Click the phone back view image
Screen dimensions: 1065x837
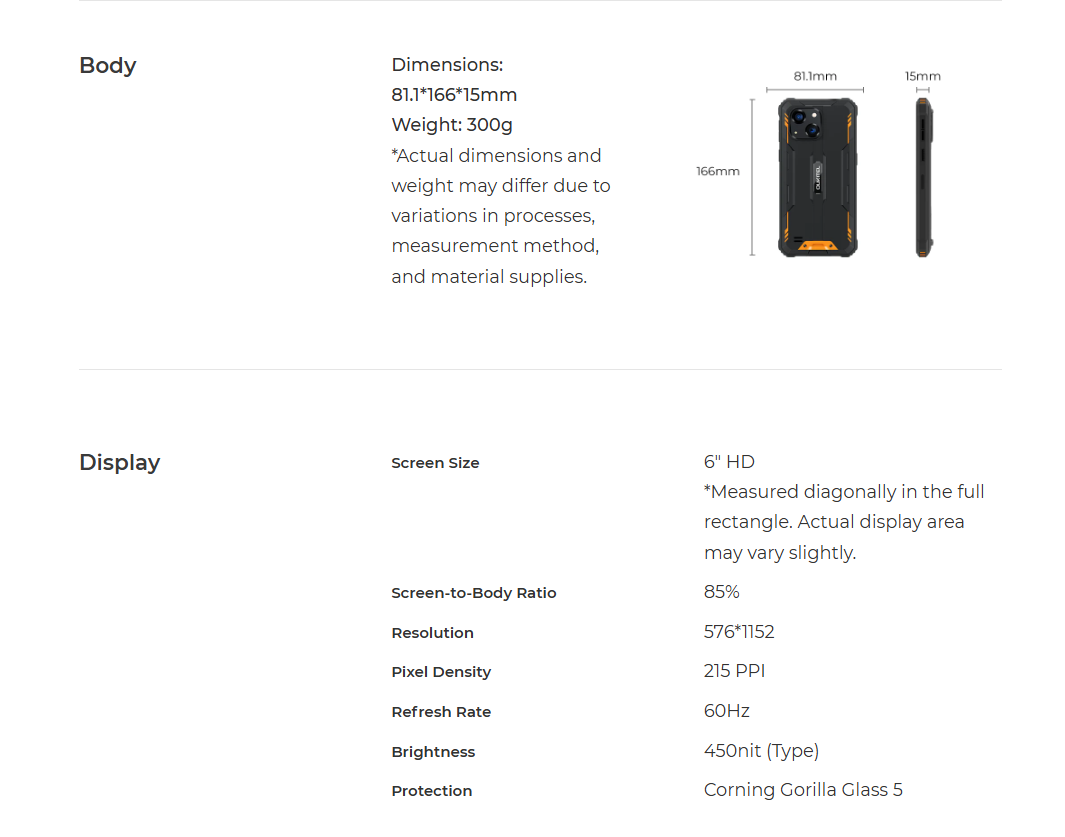(x=818, y=177)
